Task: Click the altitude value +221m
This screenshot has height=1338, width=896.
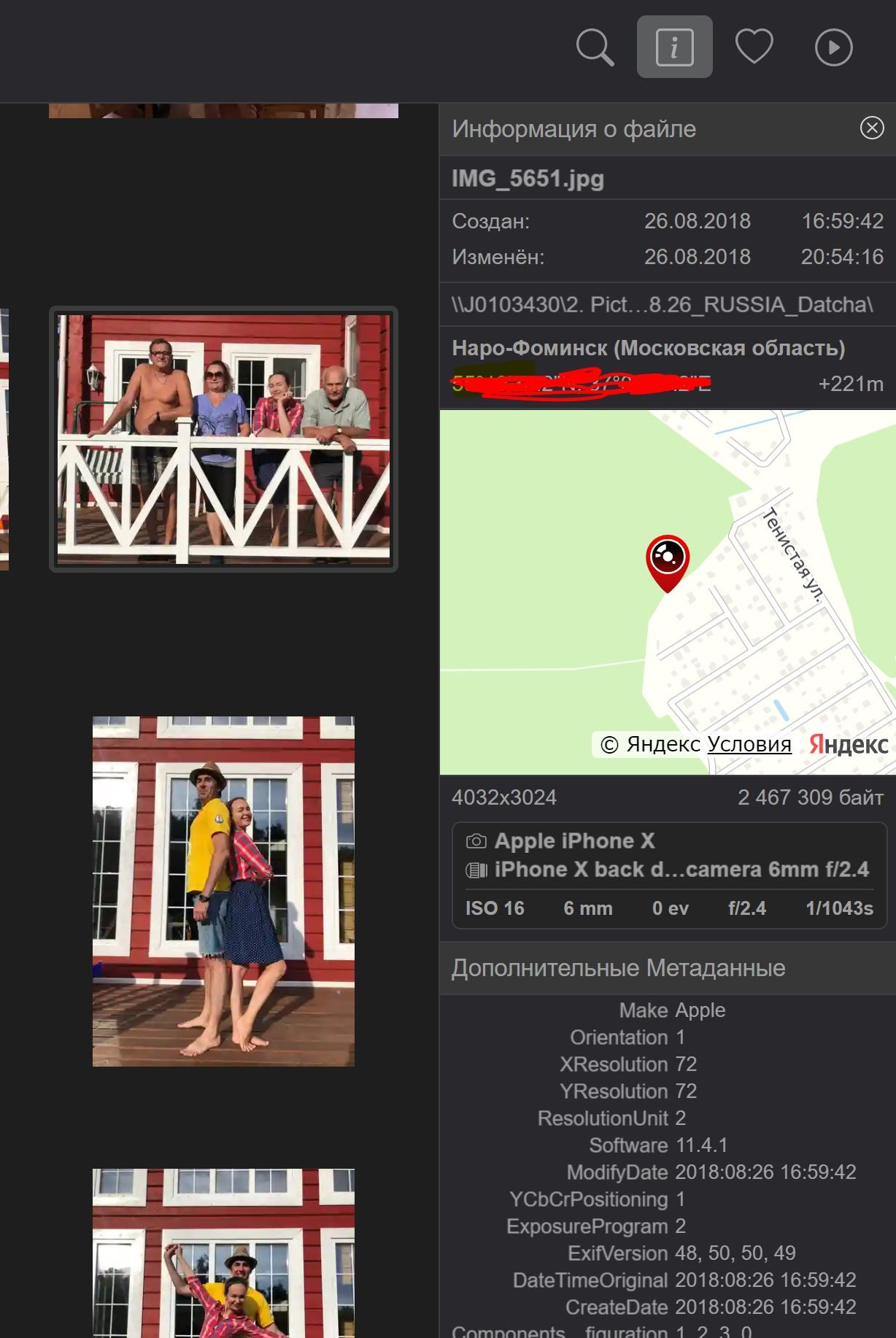Action: (x=851, y=384)
